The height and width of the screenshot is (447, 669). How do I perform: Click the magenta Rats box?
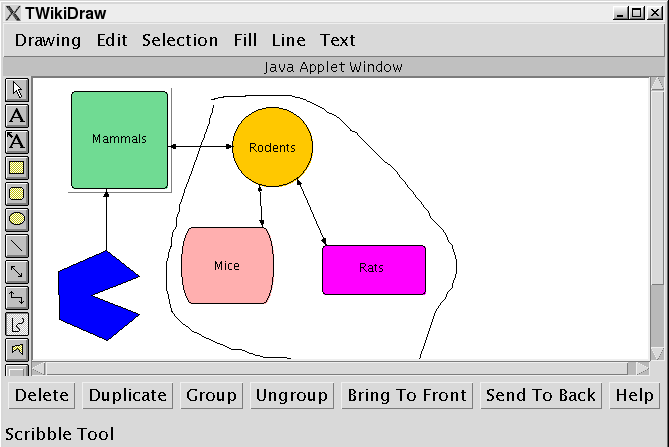coord(373,269)
